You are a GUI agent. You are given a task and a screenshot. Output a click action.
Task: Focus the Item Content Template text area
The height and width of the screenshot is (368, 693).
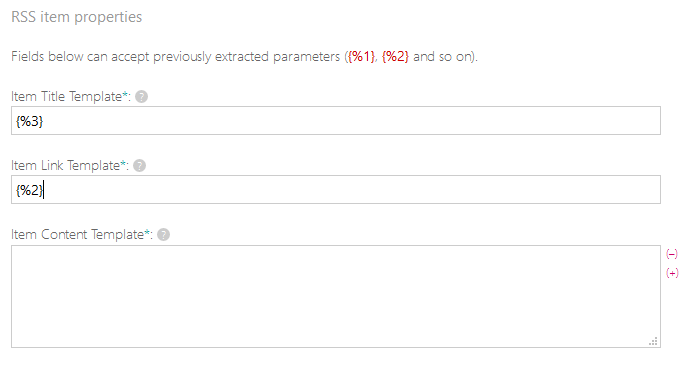pyautogui.click(x=336, y=296)
